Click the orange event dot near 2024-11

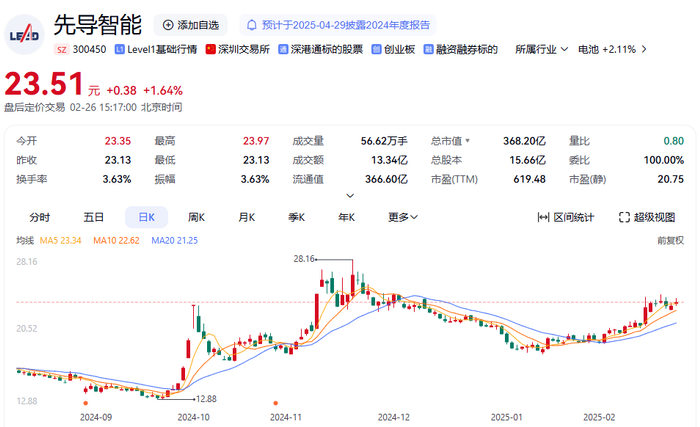tap(275, 403)
